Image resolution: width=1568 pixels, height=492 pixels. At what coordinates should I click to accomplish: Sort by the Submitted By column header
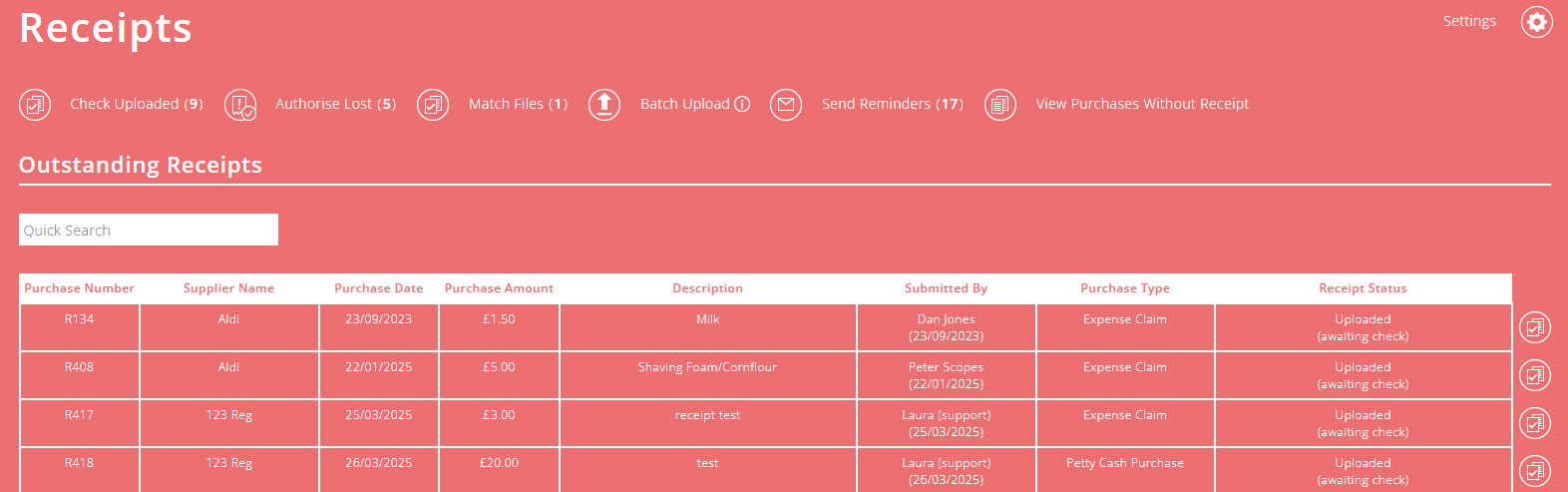coord(946,288)
